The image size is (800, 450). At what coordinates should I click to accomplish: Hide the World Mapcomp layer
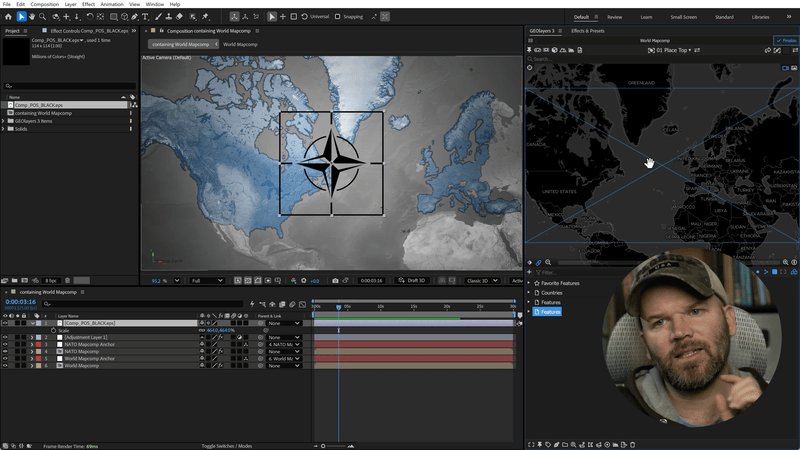coord(5,366)
